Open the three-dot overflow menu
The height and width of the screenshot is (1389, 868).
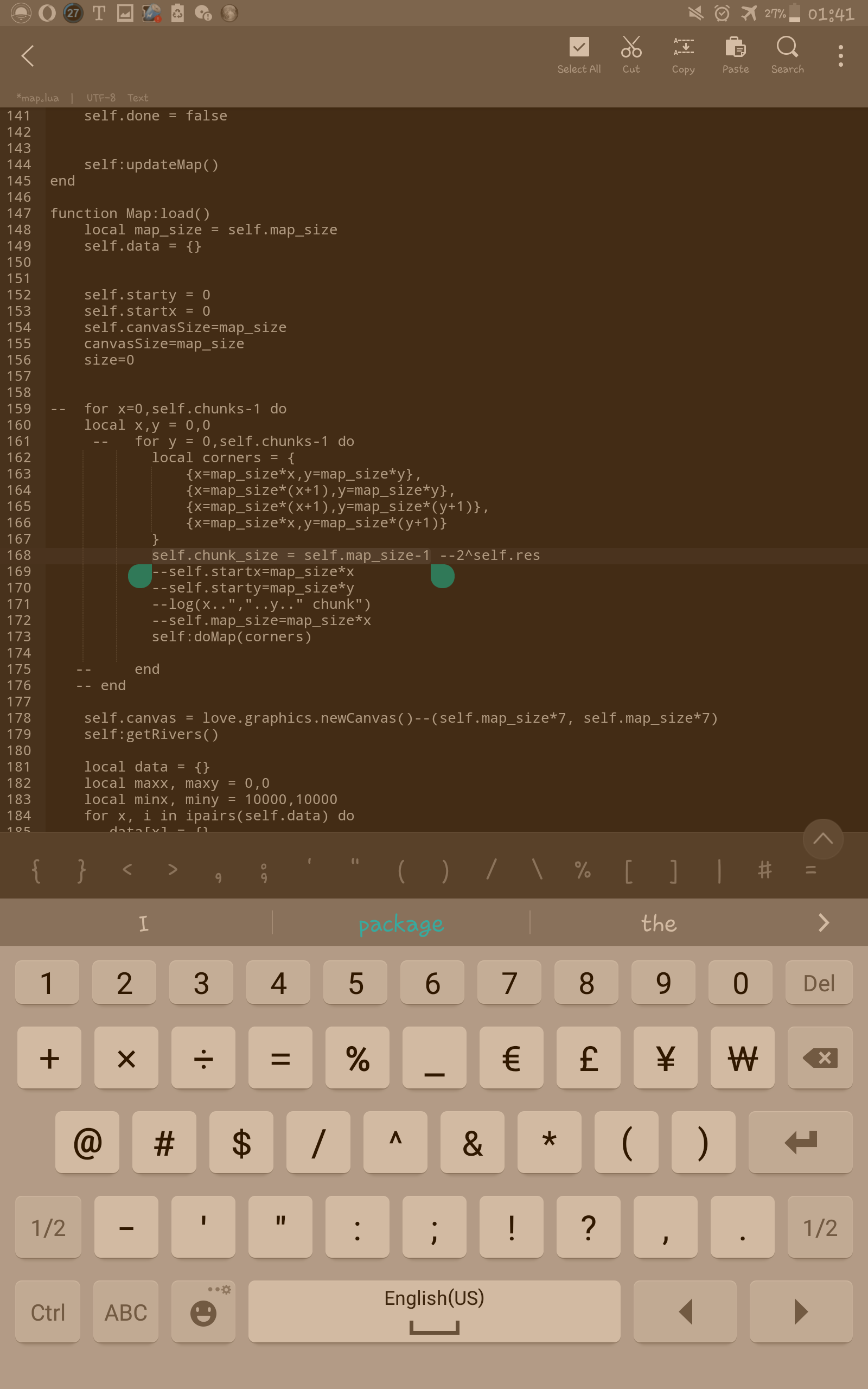840,56
